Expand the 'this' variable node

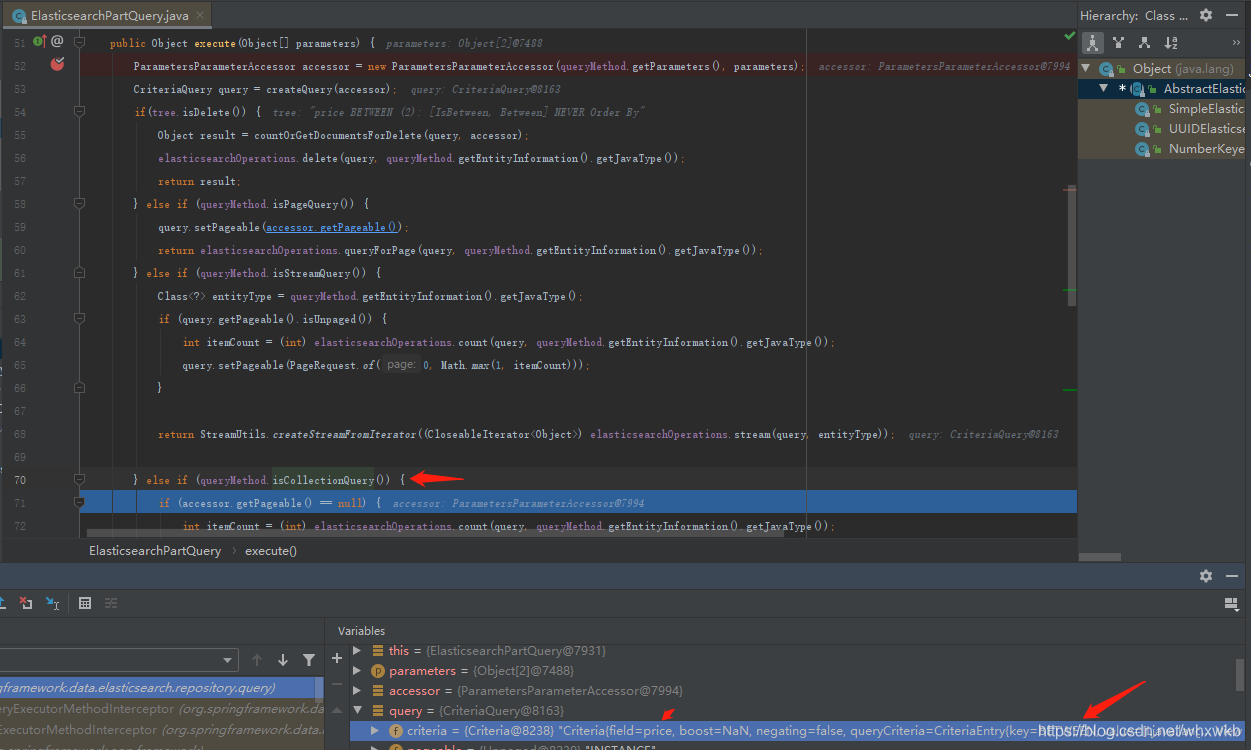pyautogui.click(x=357, y=651)
